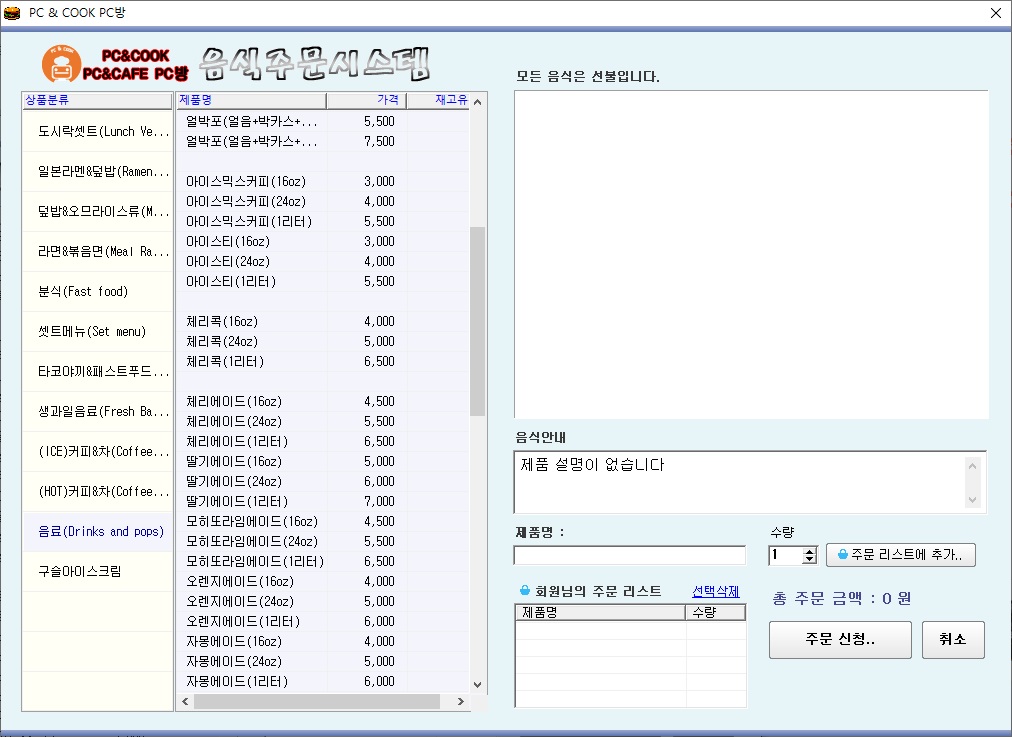Click the 주문 신청 button

pos(840,640)
